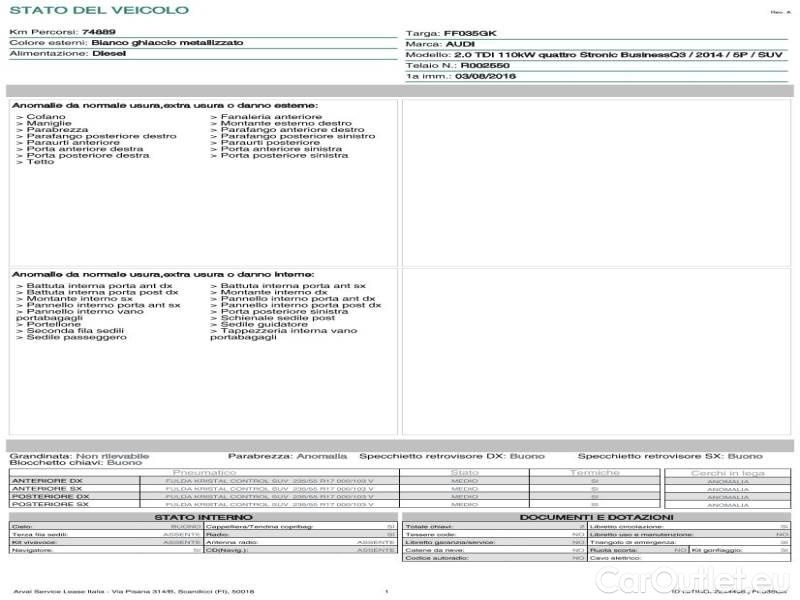Select Battuta interna porta ant dx
This screenshot has height=600, width=800.
[94, 286]
